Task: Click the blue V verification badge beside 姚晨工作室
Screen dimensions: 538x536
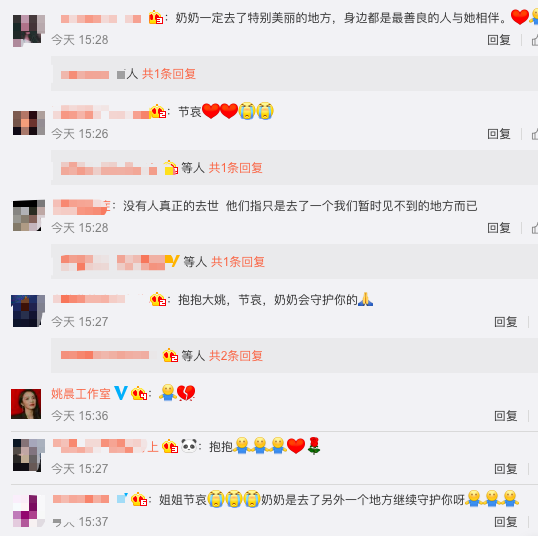Action: pos(121,393)
